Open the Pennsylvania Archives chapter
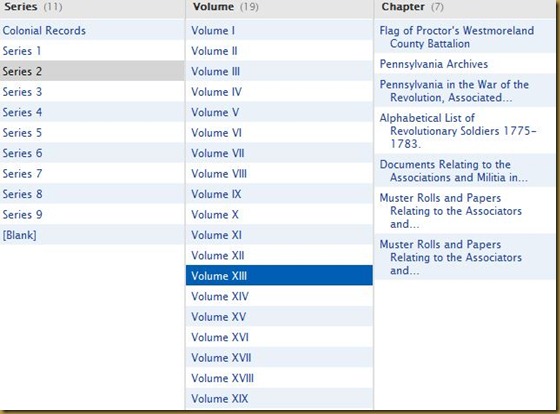The image size is (560, 414). [x=465, y=64]
